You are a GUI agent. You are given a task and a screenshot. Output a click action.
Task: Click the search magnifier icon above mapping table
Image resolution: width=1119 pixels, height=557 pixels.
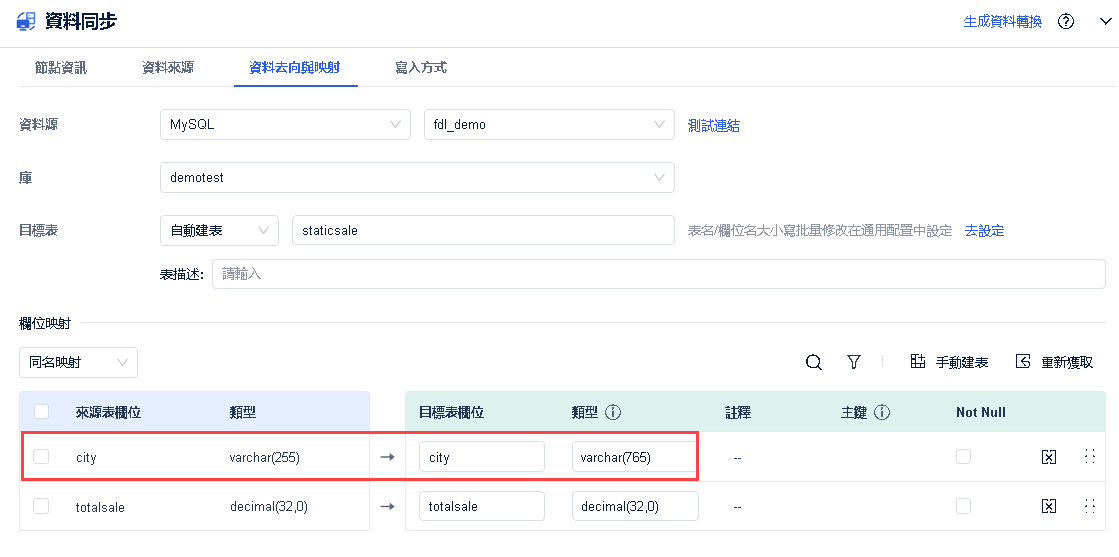[814, 362]
